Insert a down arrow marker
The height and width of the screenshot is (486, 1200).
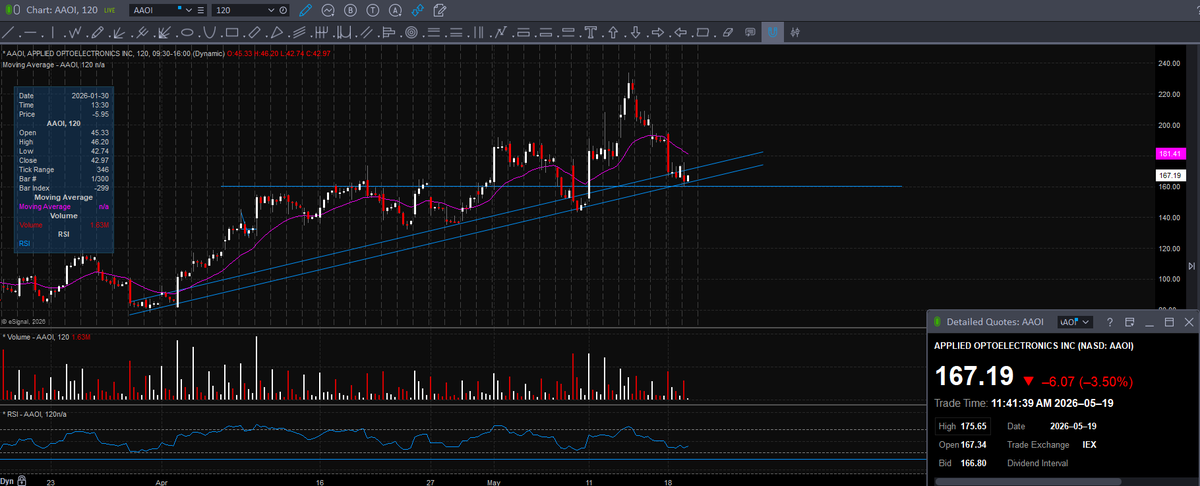(635, 33)
